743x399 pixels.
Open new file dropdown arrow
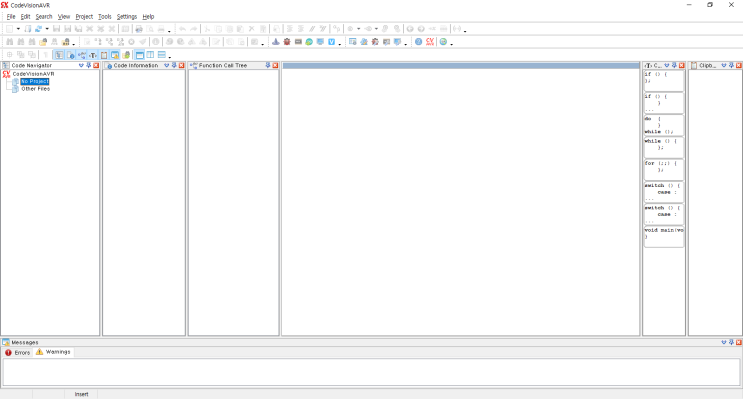[x=18, y=29]
